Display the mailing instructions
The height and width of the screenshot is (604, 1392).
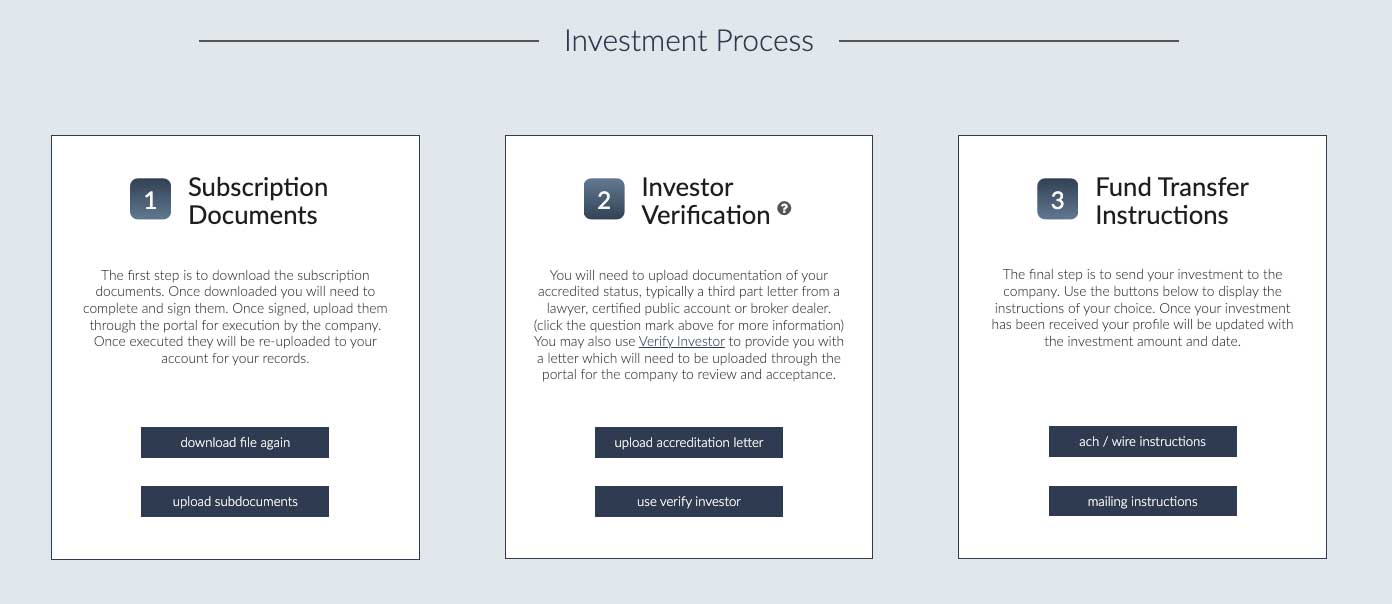point(1143,501)
